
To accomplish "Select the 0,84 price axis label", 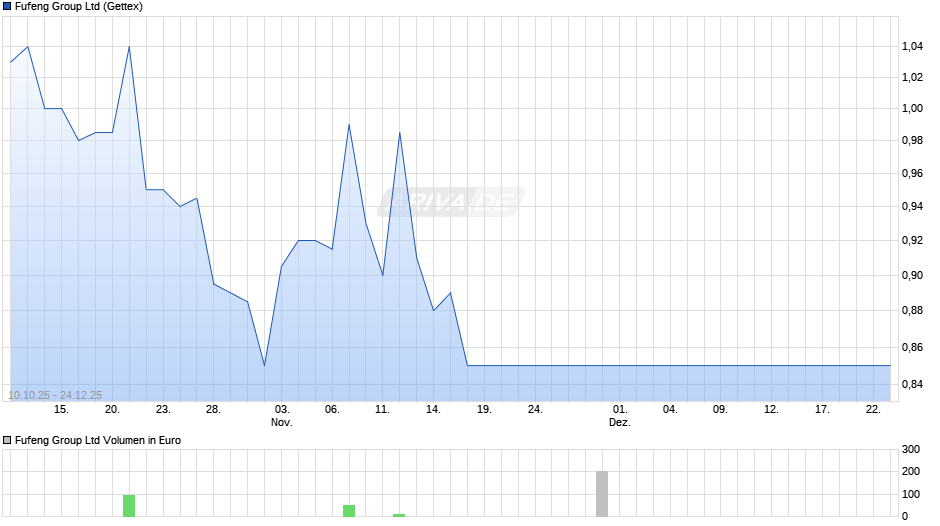I will pyautogui.click(x=912, y=384).
